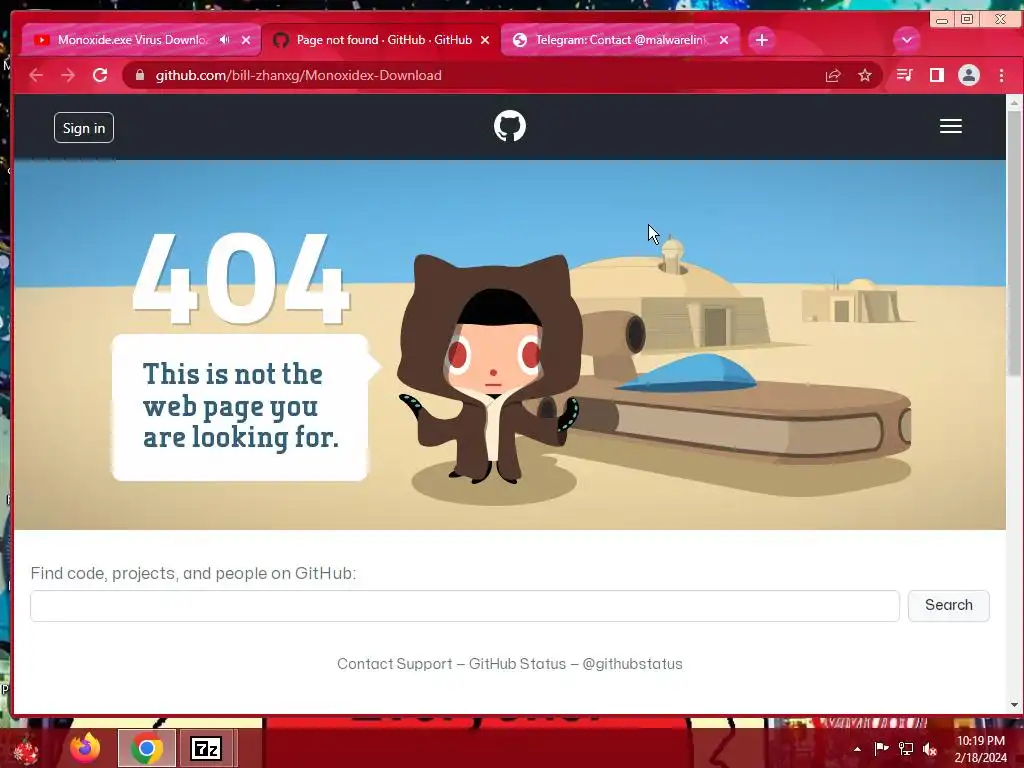Screen dimensions: 1024x768
Task: Minimize the Chrome window
Action: (x=942, y=20)
